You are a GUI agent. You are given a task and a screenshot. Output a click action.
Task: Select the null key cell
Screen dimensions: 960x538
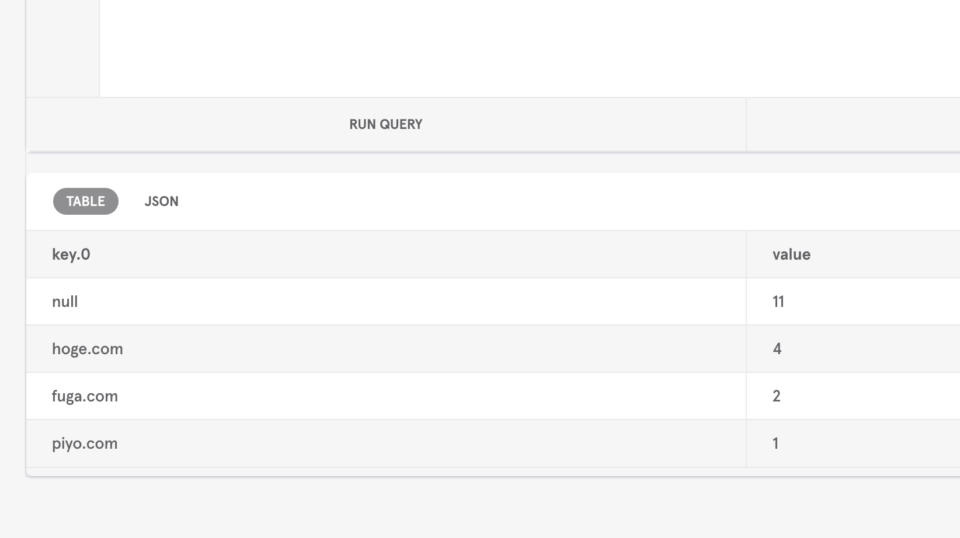tap(65, 302)
